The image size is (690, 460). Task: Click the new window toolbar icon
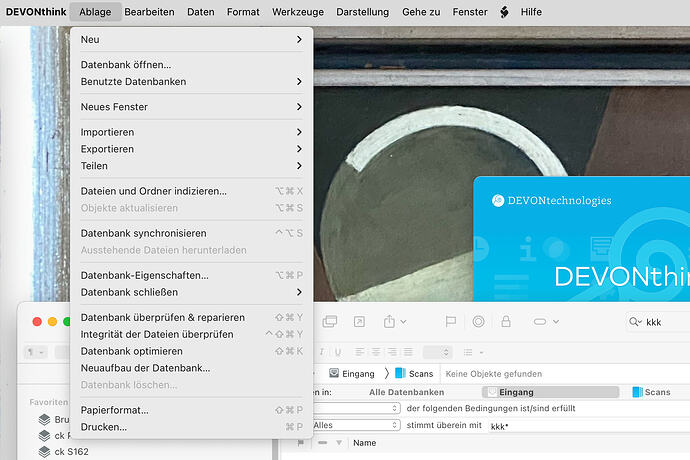tap(330, 322)
